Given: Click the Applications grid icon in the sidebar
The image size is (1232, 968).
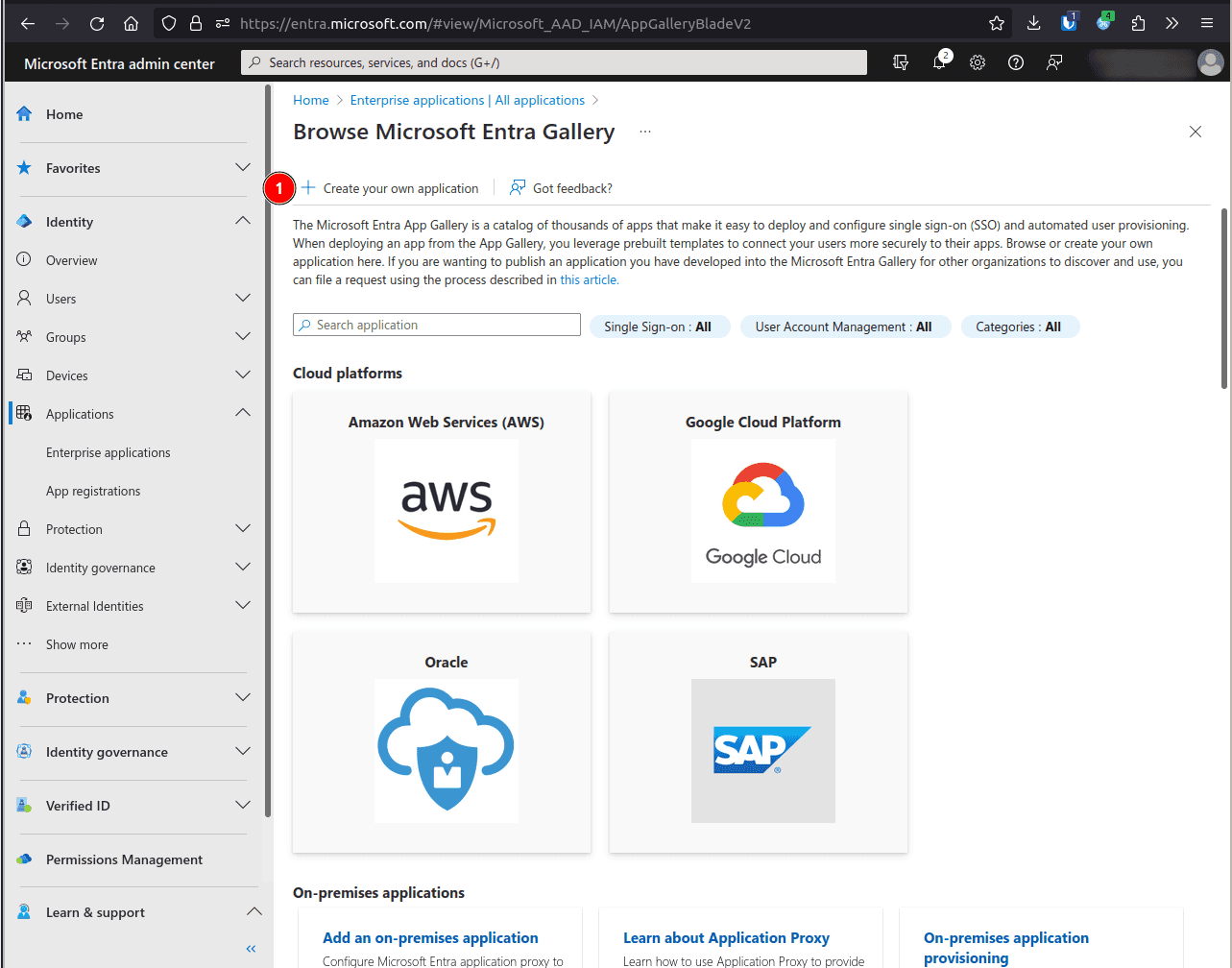Looking at the screenshot, I should click(24, 413).
